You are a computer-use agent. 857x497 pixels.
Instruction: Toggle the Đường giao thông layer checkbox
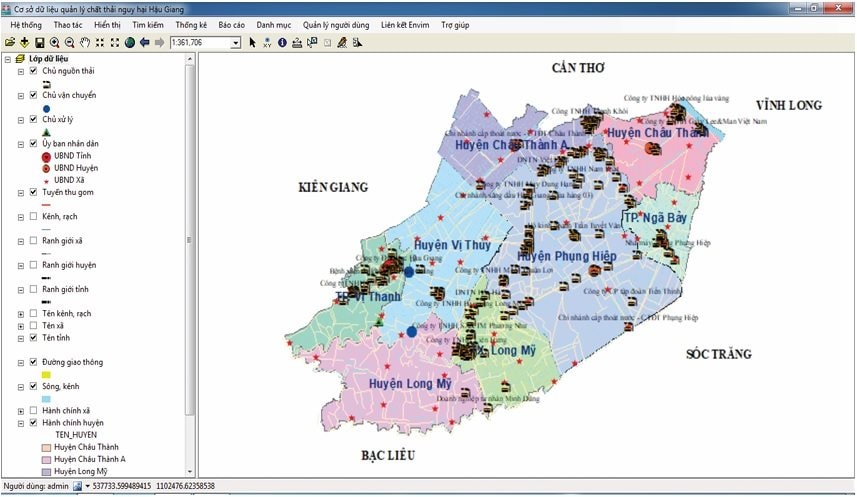coord(34,362)
